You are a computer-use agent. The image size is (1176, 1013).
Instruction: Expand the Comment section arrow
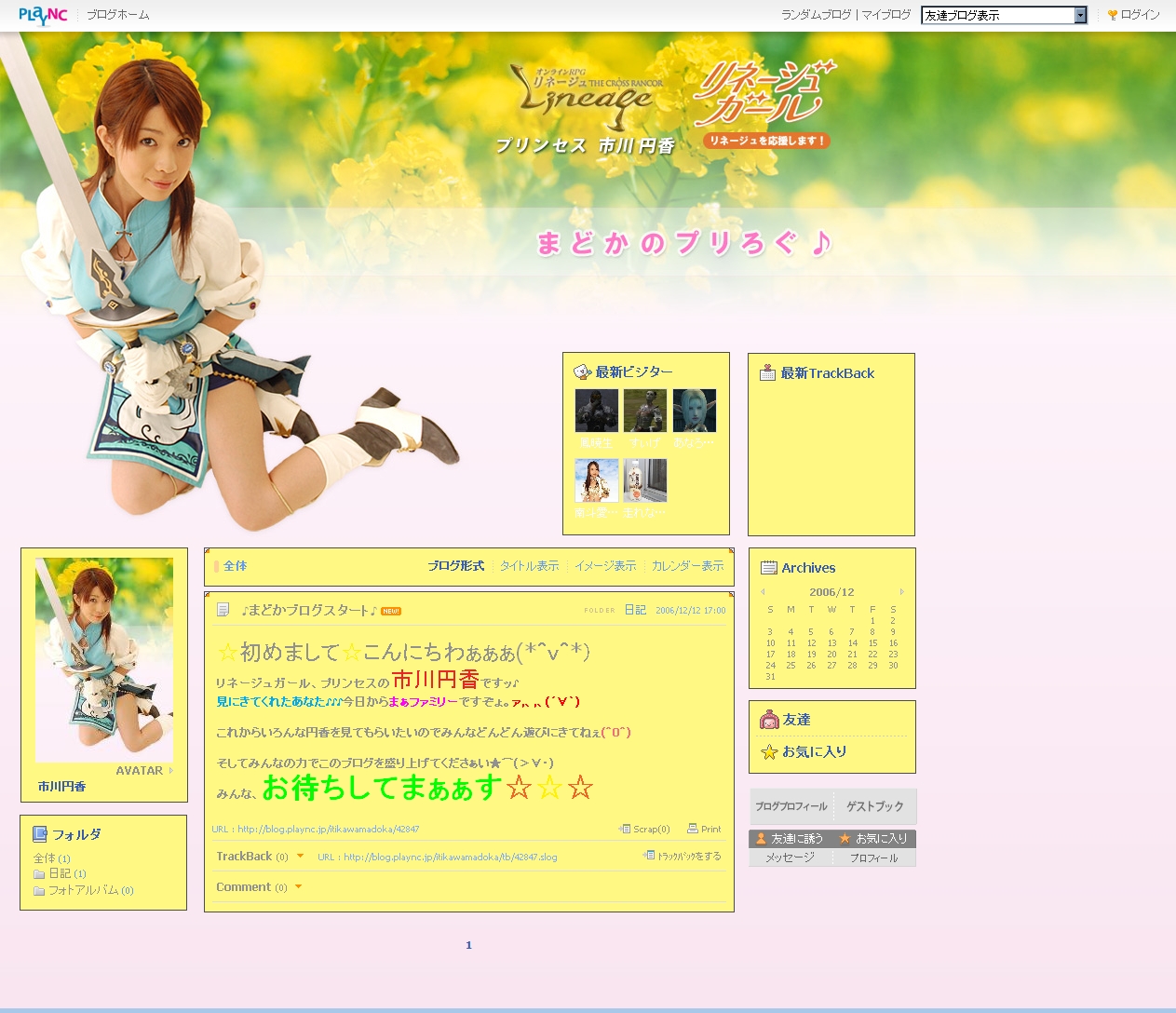[298, 887]
